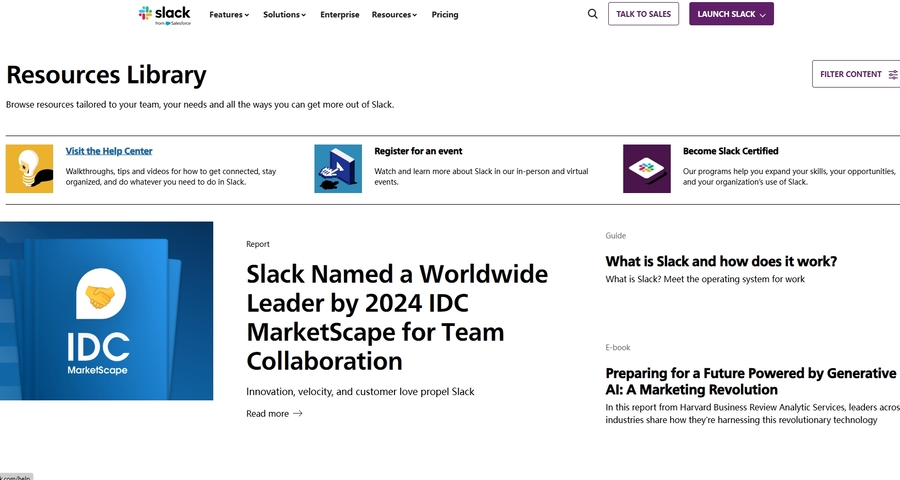Viewport: 900px width, 480px height.
Task: Open What is Slack and how does it work
Action: point(721,261)
